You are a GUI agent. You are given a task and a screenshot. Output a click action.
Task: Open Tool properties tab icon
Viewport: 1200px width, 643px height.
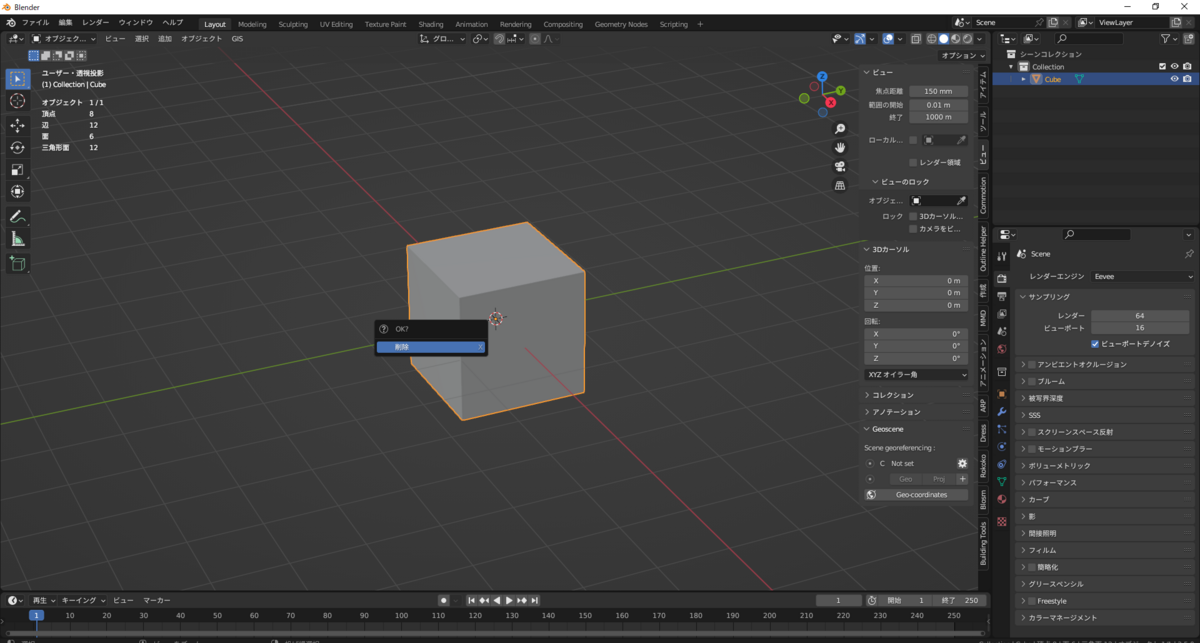click(x=1001, y=256)
